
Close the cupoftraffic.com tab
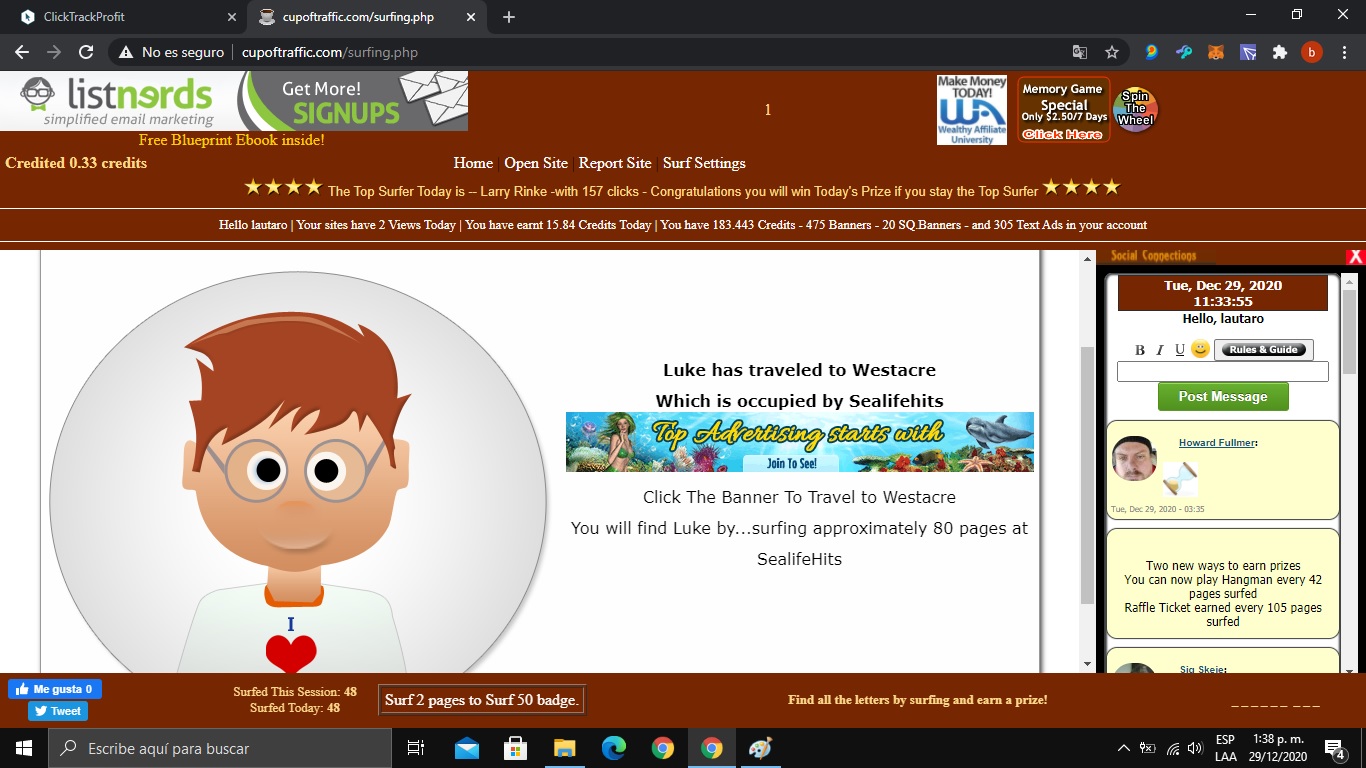(470, 17)
